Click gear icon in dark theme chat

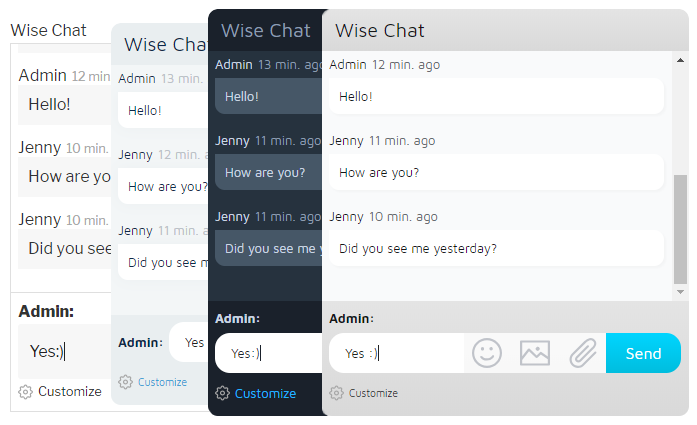[223, 393]
